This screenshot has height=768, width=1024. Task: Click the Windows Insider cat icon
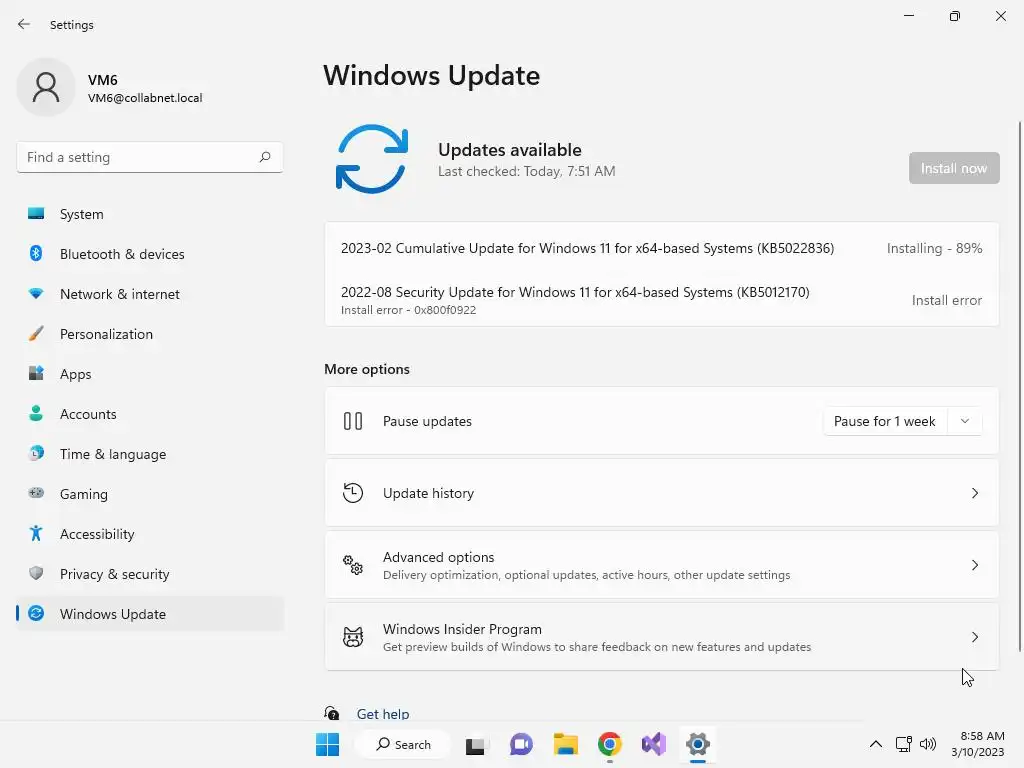pyautogui.click(x=353, y=637)
